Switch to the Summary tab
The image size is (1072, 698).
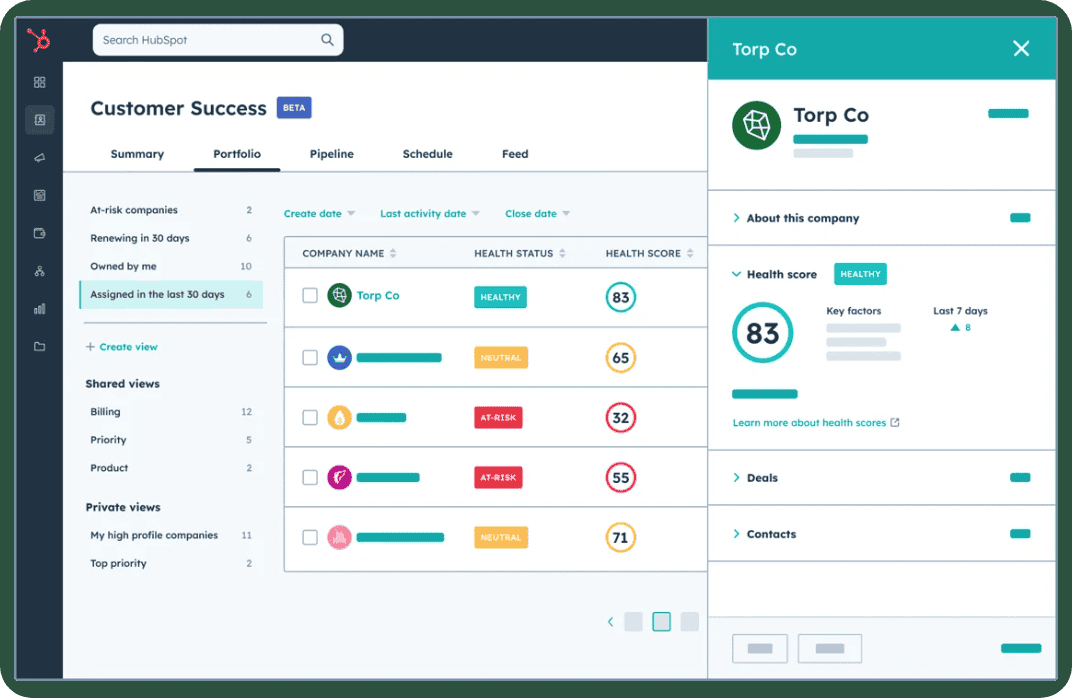coord(137,154)
